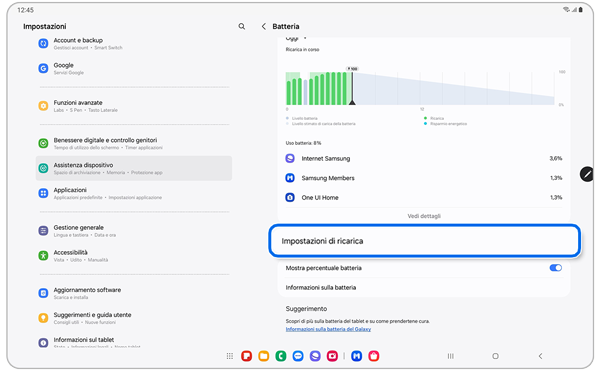Viewport: 600px width, 371px height.
Task: Launch the red notes app in taskbar
Action: click(x=246, y=356)
